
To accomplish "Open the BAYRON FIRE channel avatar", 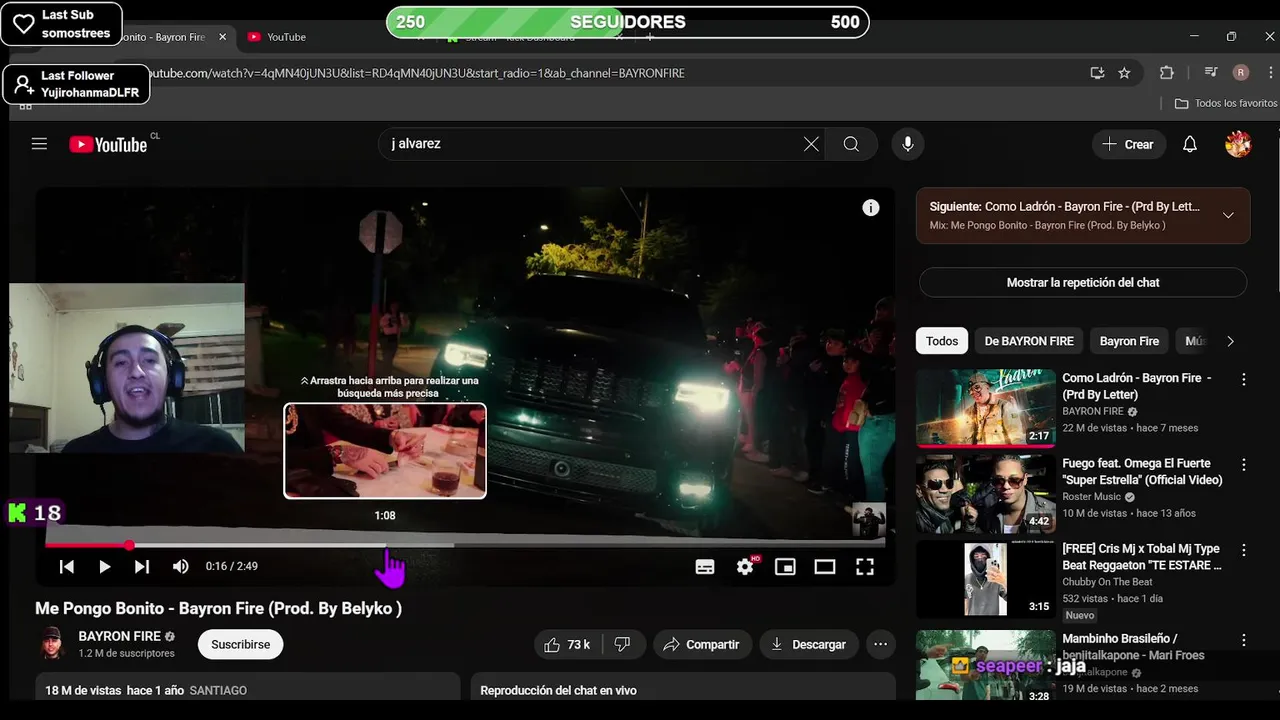I will [x=51, y=644].
